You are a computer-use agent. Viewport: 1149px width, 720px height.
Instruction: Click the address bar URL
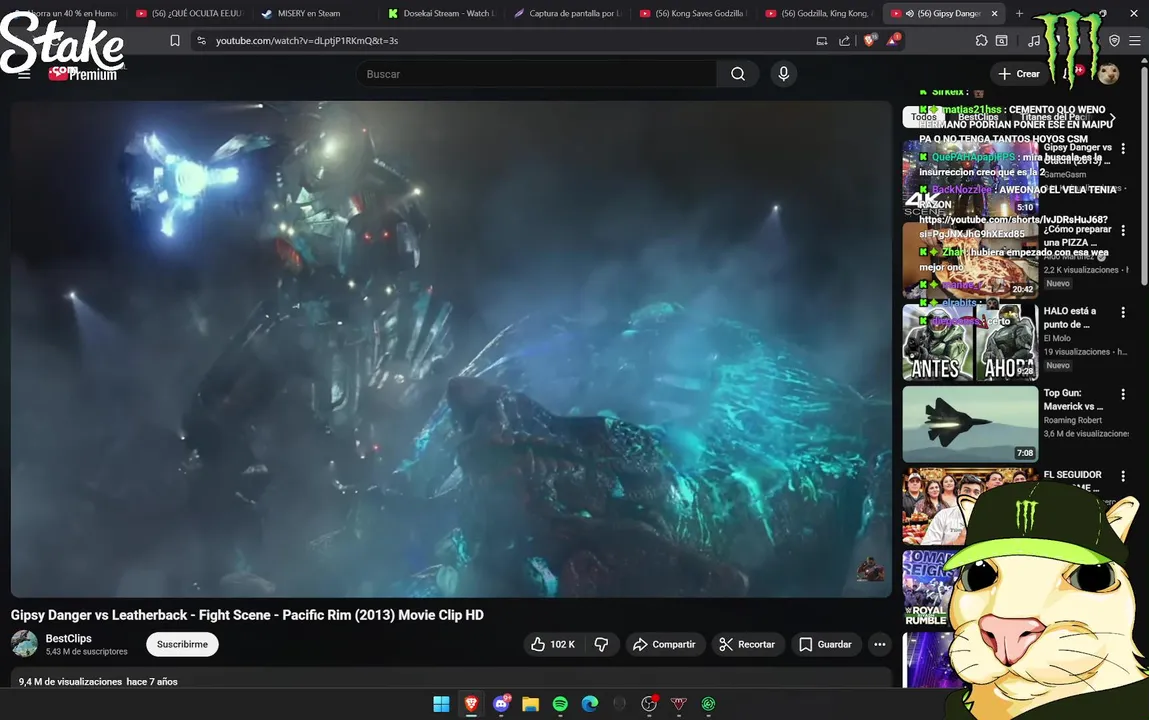point(307,41)
